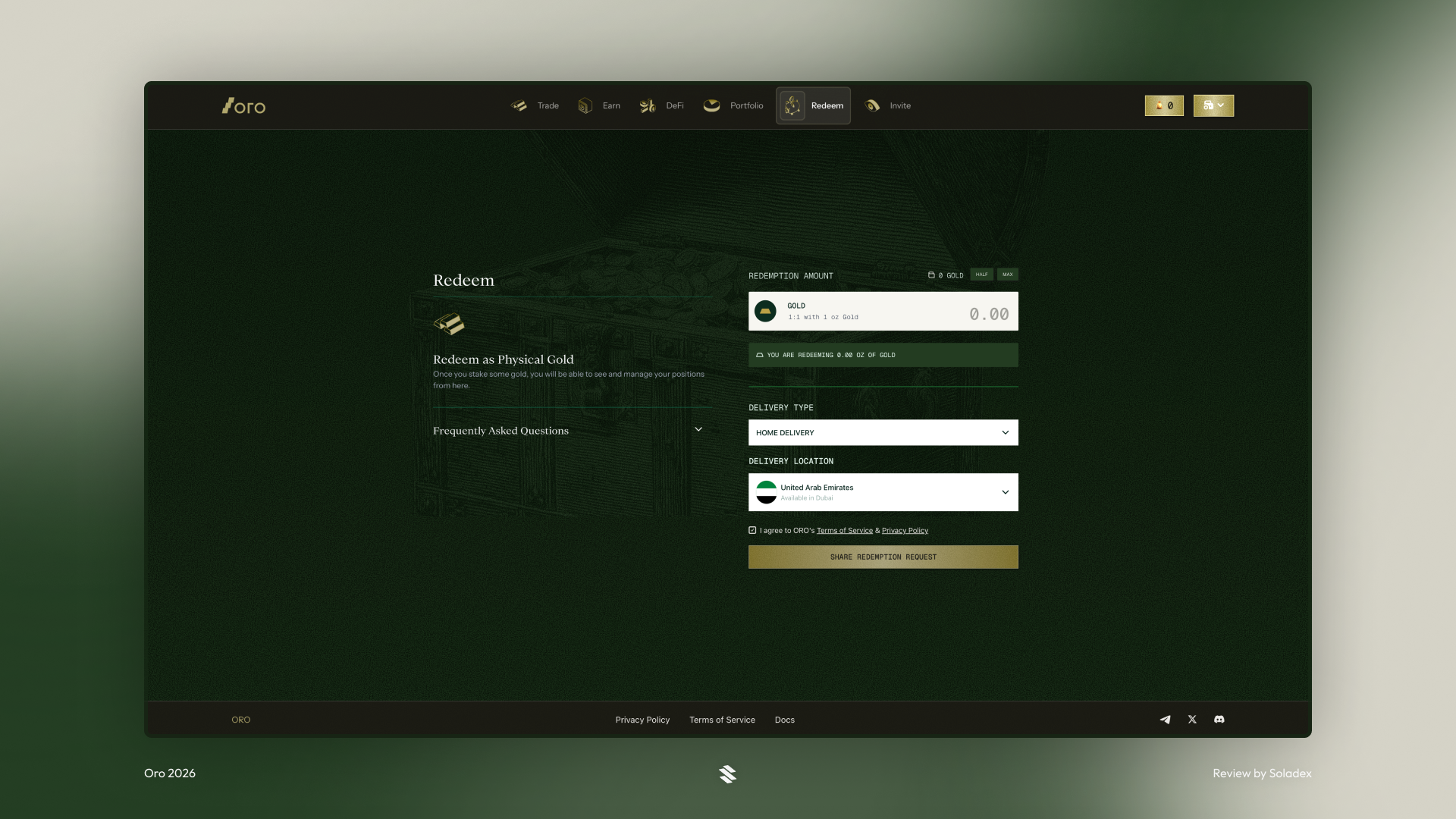
Task: Open Portfolio using its bowl icon
Action: (712, 105)
